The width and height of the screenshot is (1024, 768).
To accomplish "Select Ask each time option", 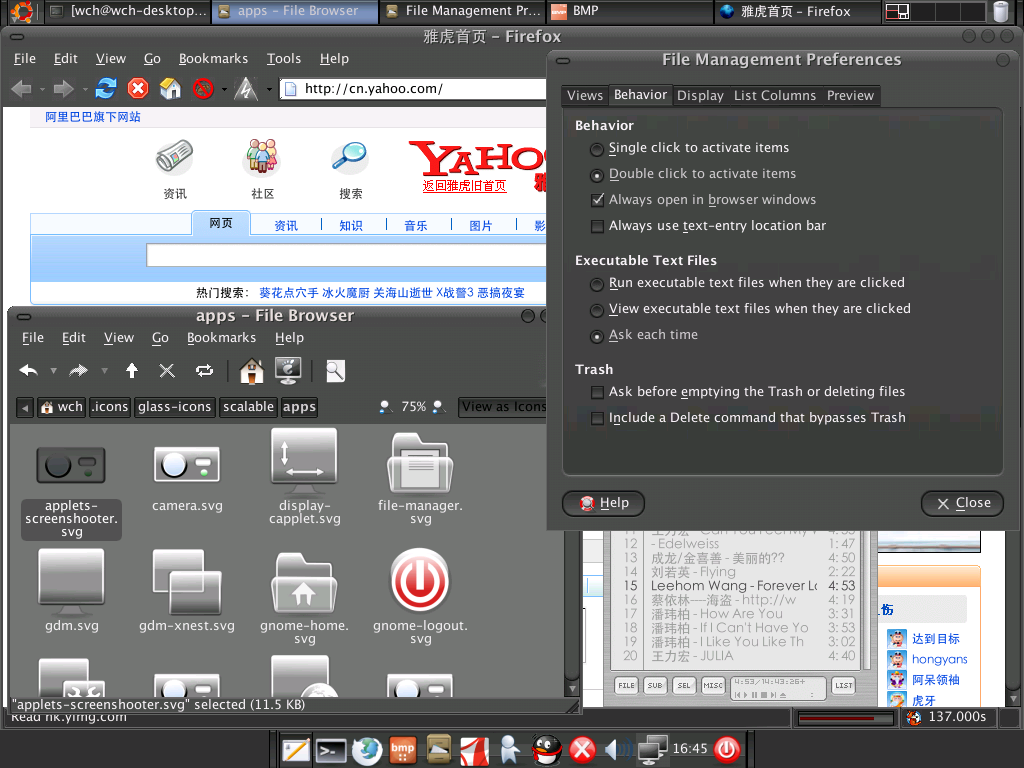I will tap(596, 336).
